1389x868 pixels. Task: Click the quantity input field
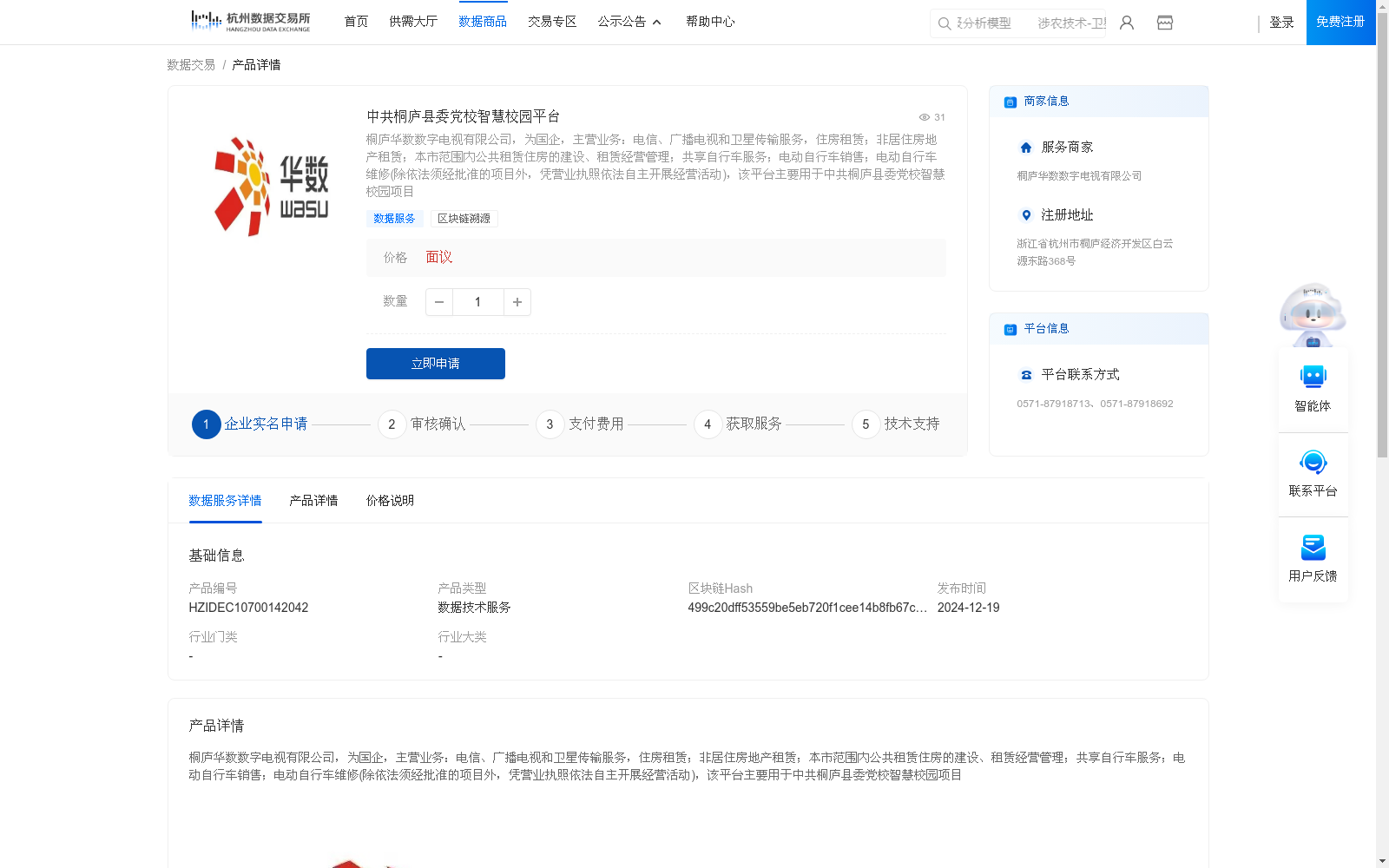coord(478,302)
